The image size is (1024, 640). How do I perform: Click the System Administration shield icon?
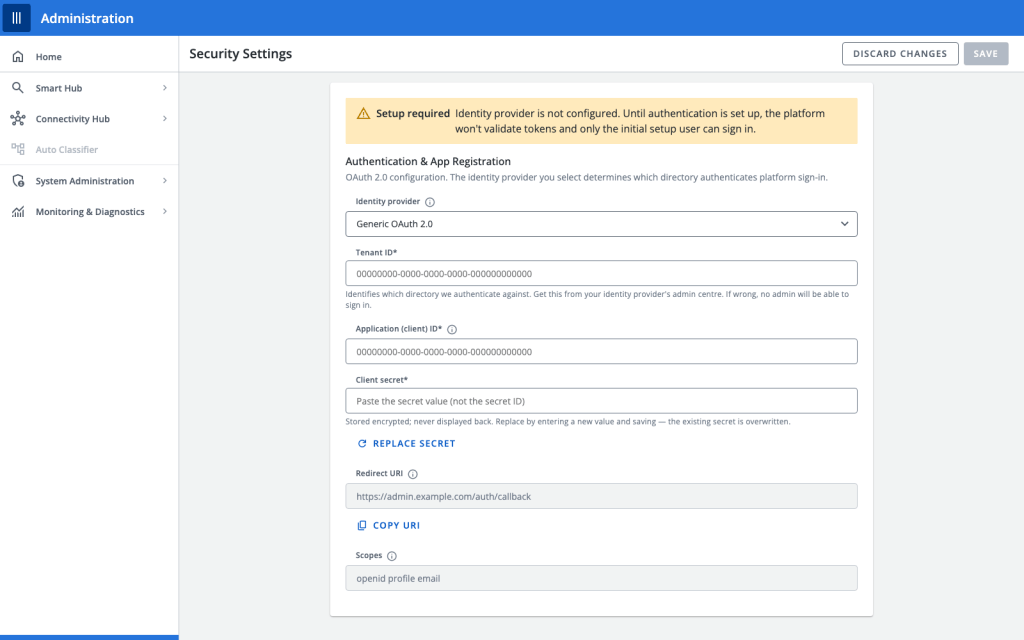(18, 181)
